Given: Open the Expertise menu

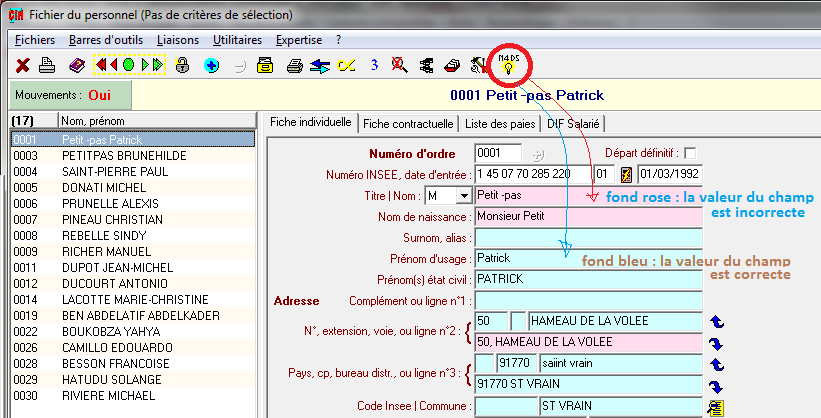Looking at the screenshot, I should 299,40.
